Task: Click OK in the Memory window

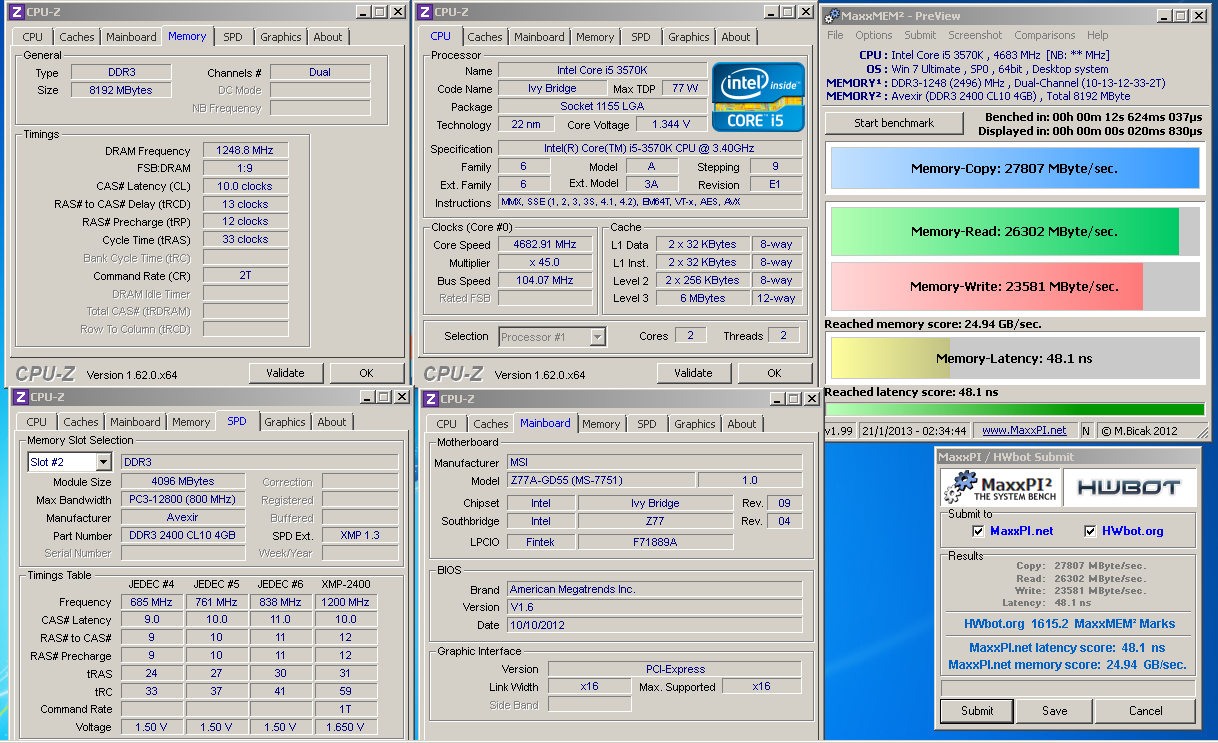Action: tap(367, 373)
